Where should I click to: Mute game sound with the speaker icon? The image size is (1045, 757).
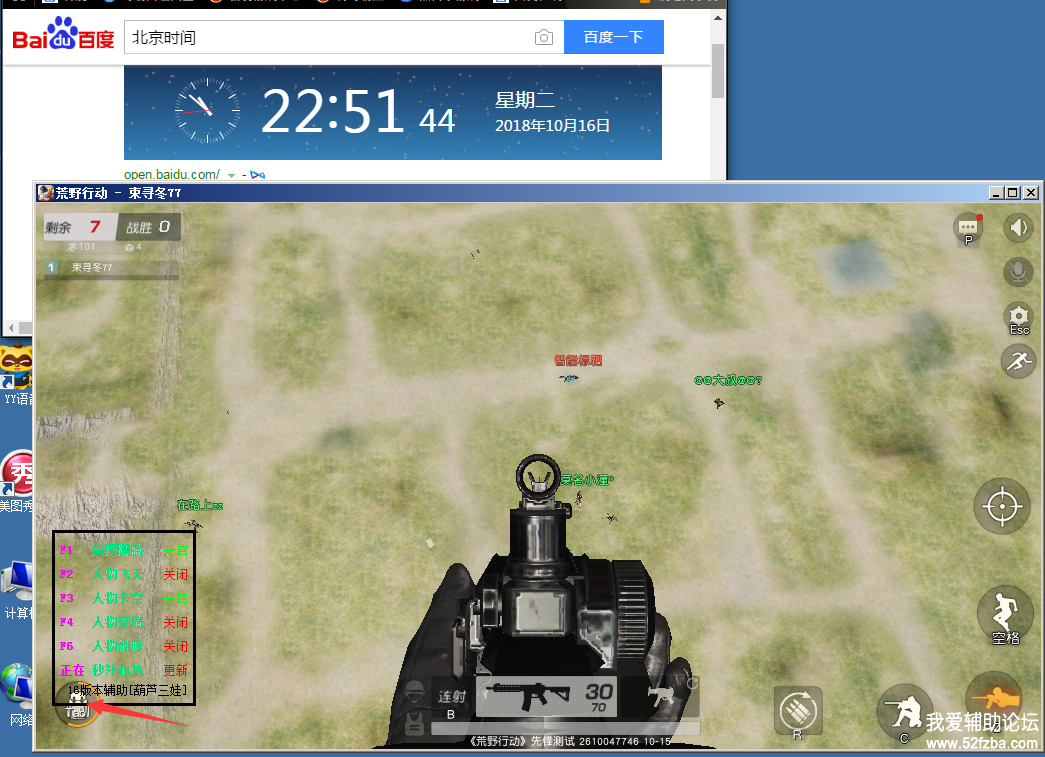(1018, 228)
